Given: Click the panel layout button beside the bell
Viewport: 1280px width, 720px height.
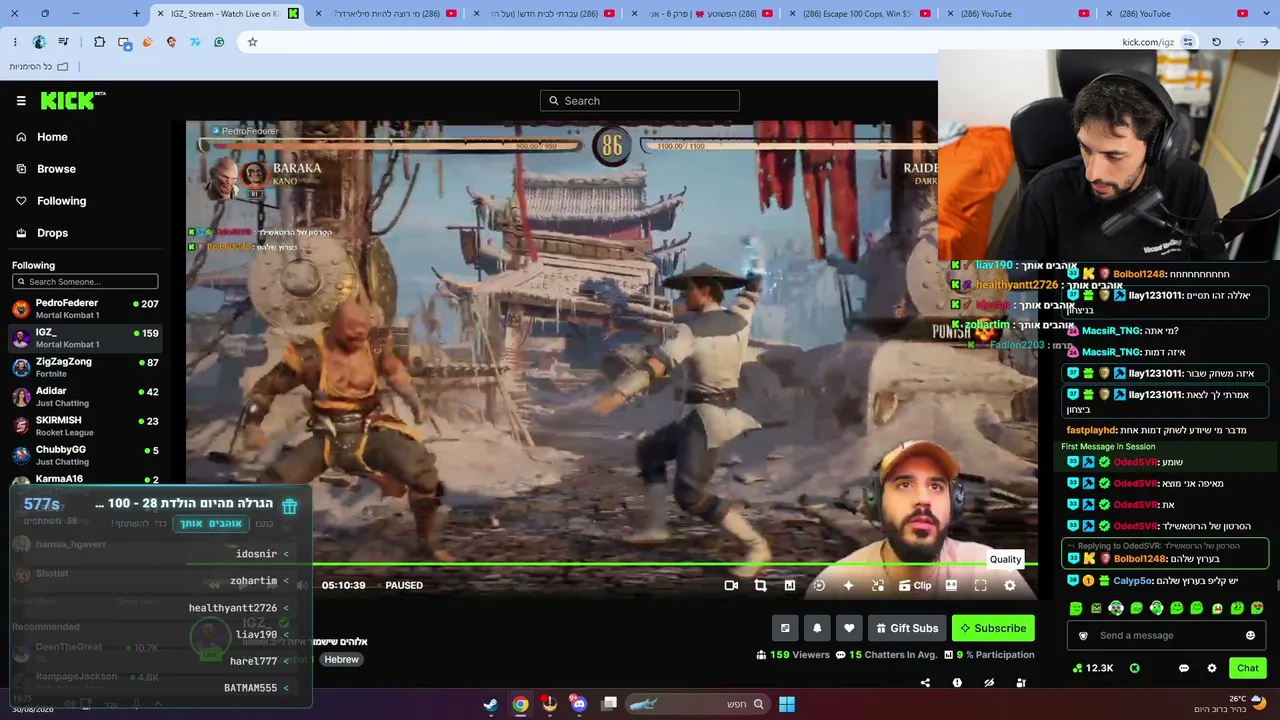Looking at the screenshot, I should pyautogui.click(x=785, y=628).
